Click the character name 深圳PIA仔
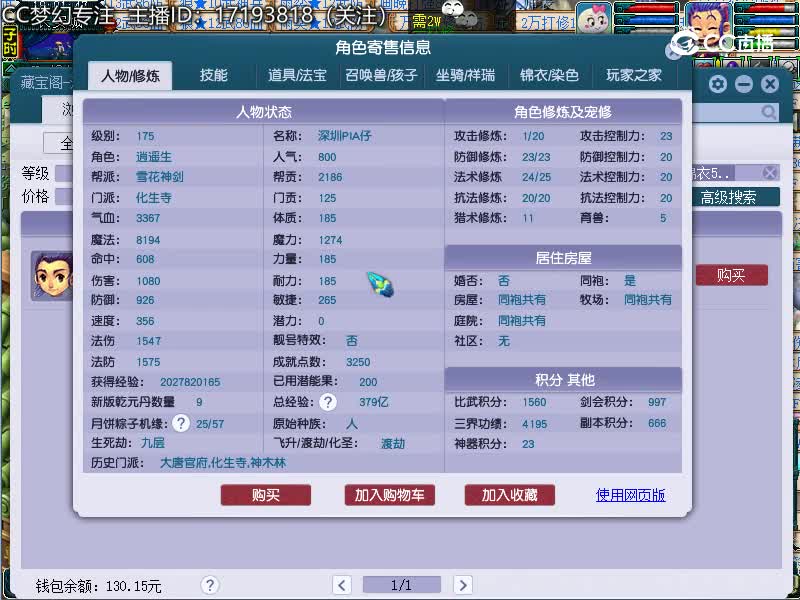This screenshot has width=800, height=600. click(x=344, y=136)
